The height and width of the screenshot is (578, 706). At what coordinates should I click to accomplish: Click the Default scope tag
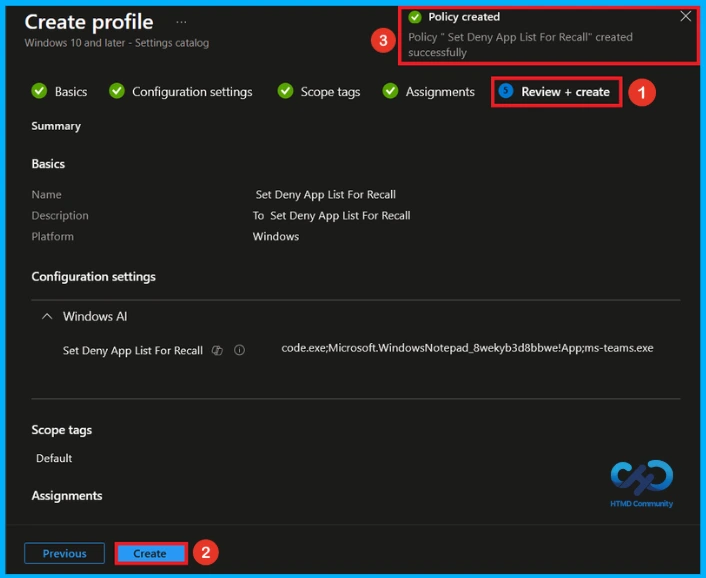coord(54,458)
